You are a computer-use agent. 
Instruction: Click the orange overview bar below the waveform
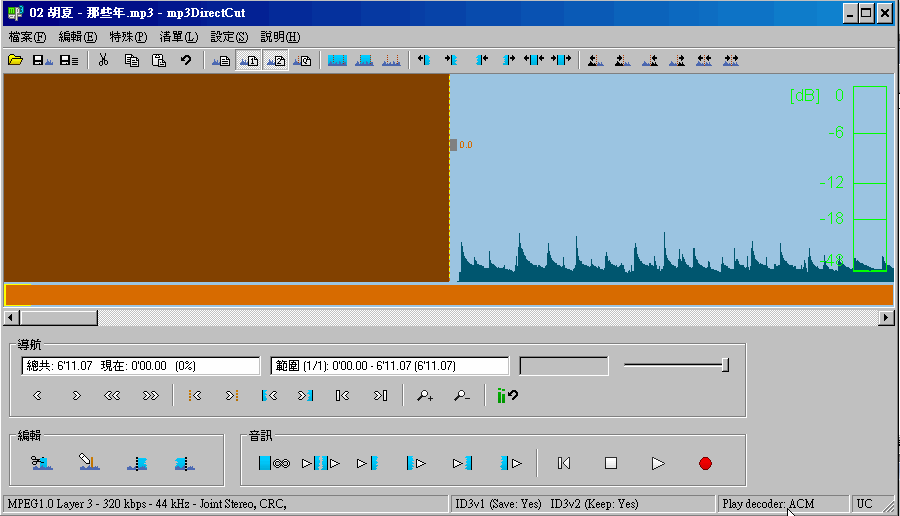coord(449,295)
